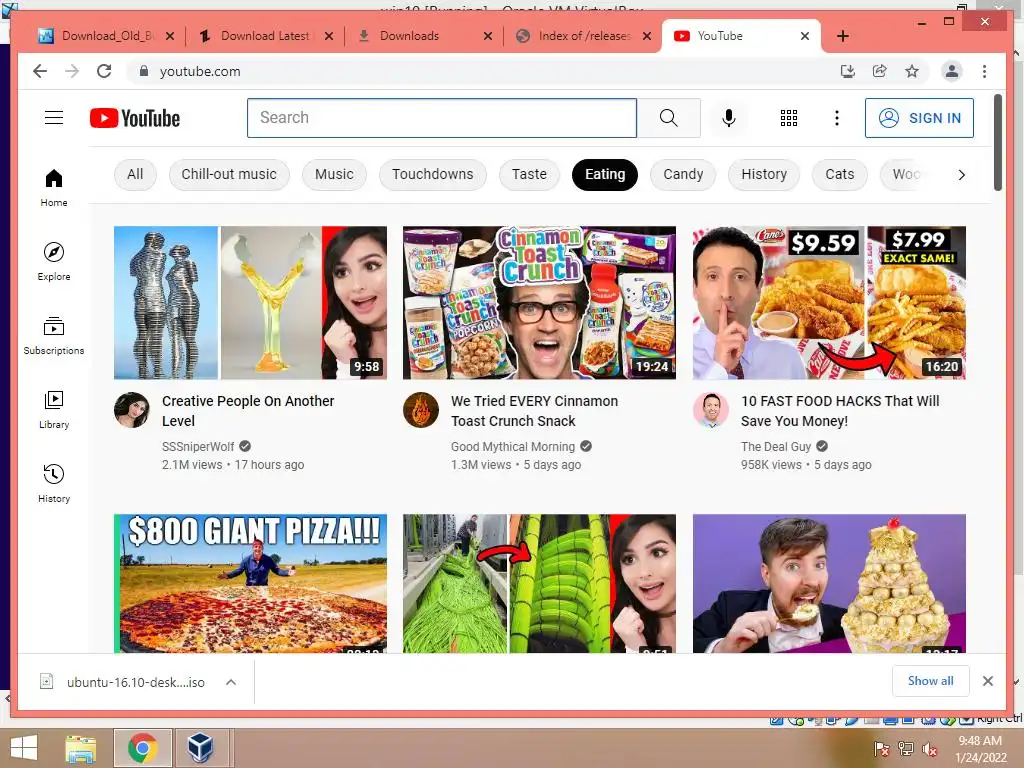Expand the ubuntu iso download options chevron
This screenshot has width=1024, height=768.
(x=231, y=682)
